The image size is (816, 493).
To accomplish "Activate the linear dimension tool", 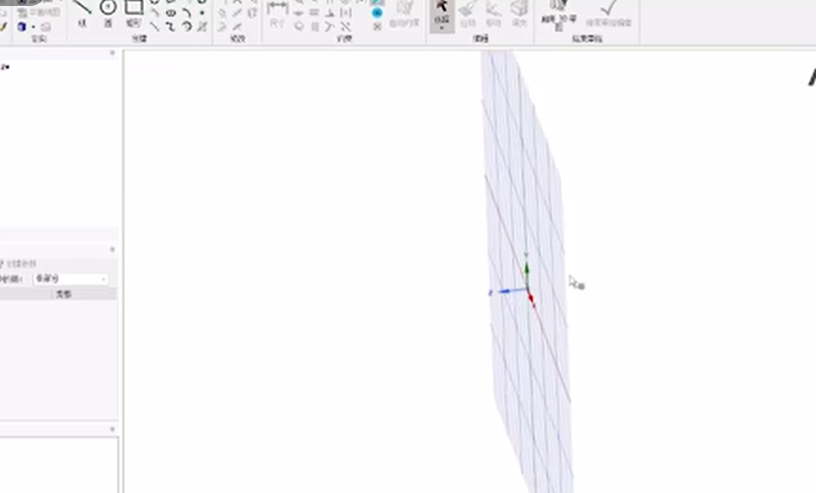I will (x=278, y=7).
